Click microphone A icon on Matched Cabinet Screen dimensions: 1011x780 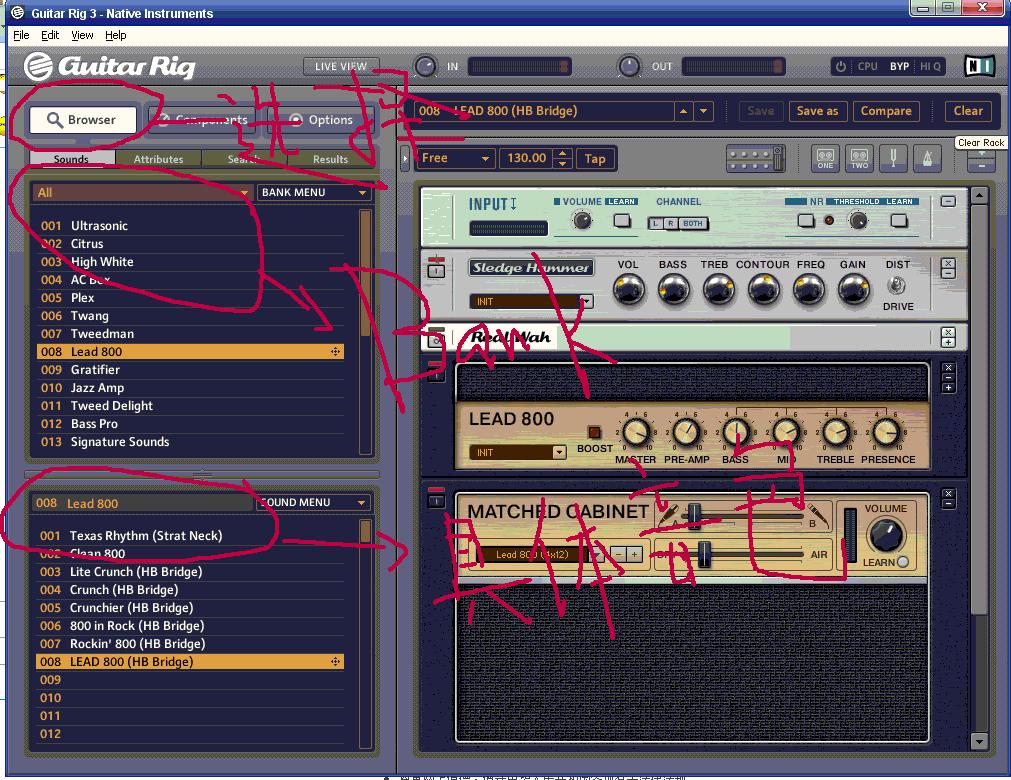(667, 514)
